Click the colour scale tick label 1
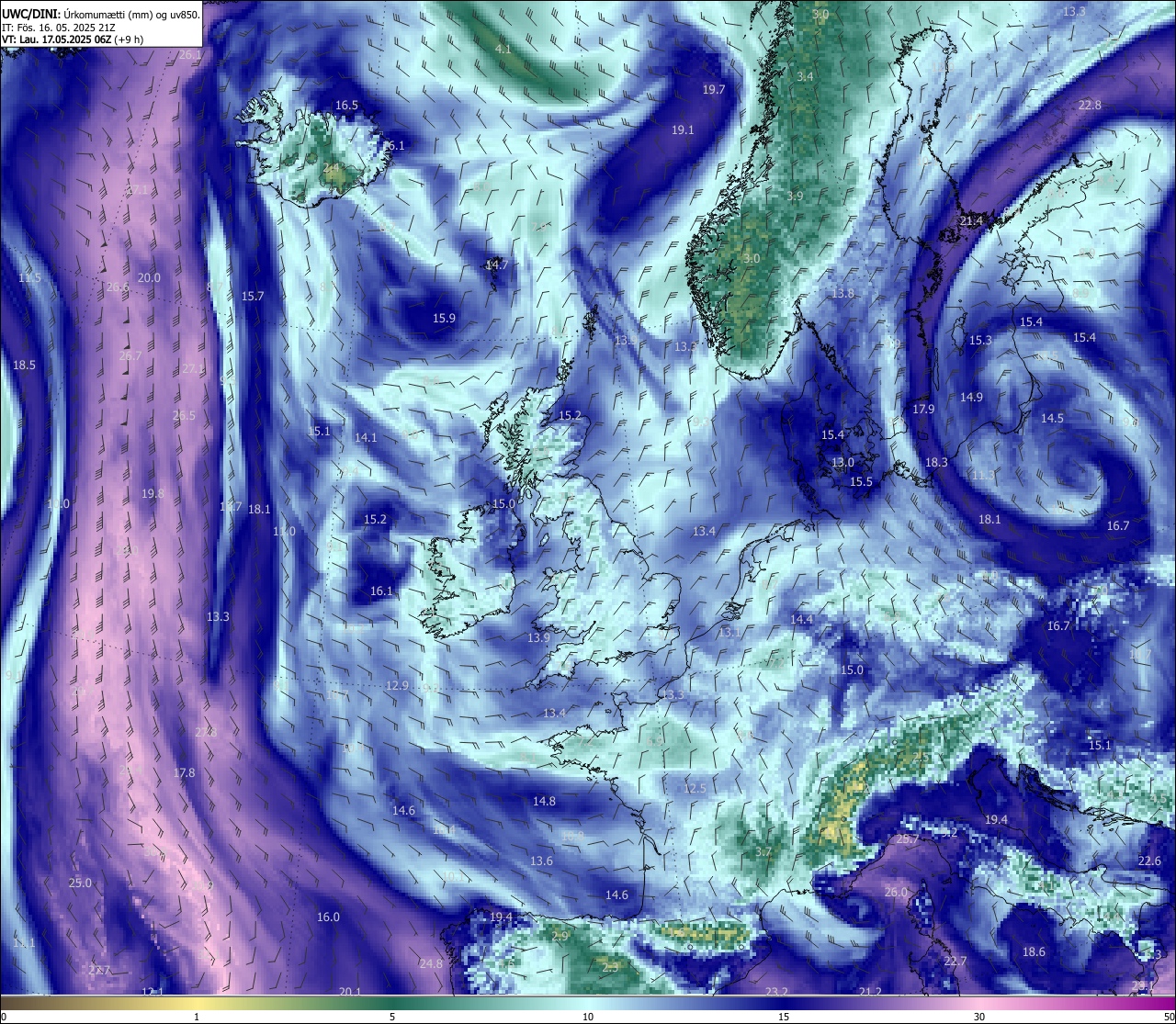The height and width of the screenshot is (1024, 1176). pyautogui.click(x=197, y=1017)
